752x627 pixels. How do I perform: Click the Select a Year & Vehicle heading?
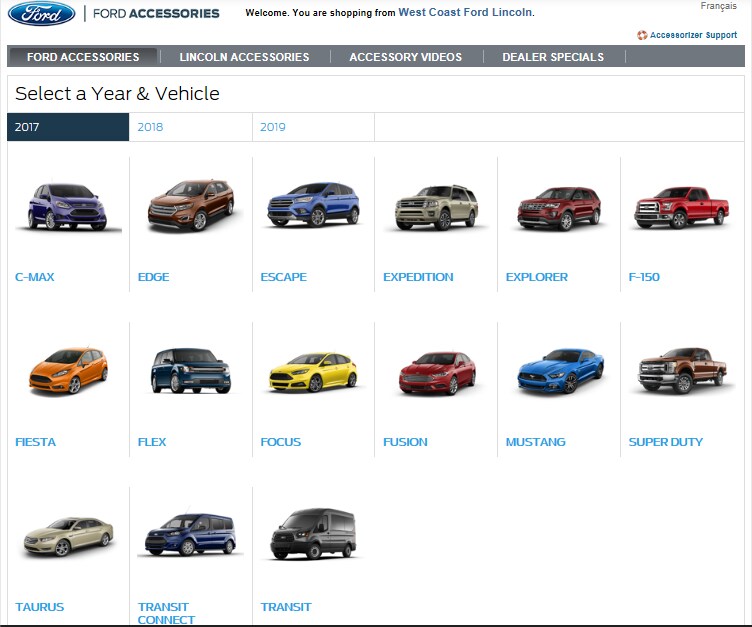point(118,94)
